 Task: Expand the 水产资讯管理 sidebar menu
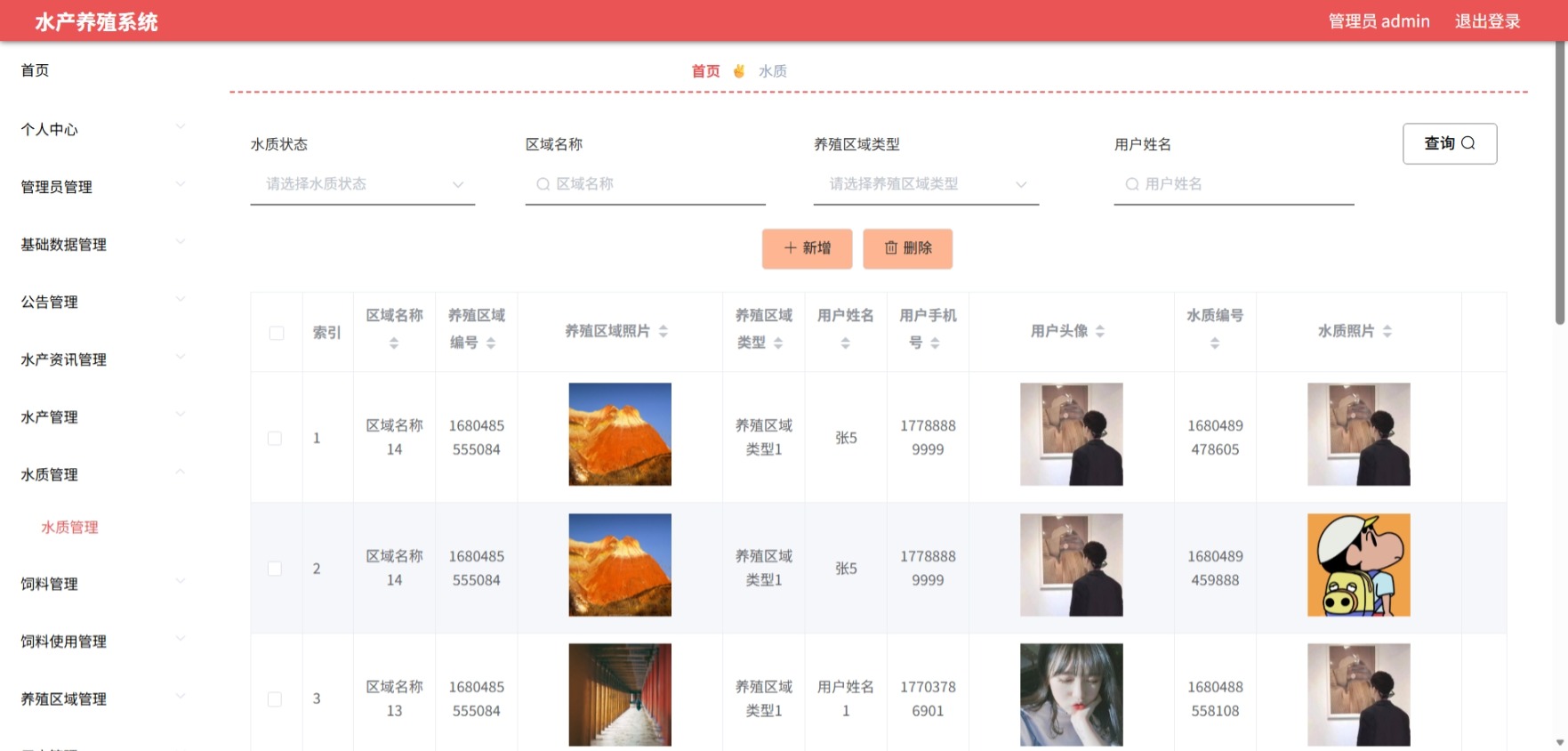[104, 359]
